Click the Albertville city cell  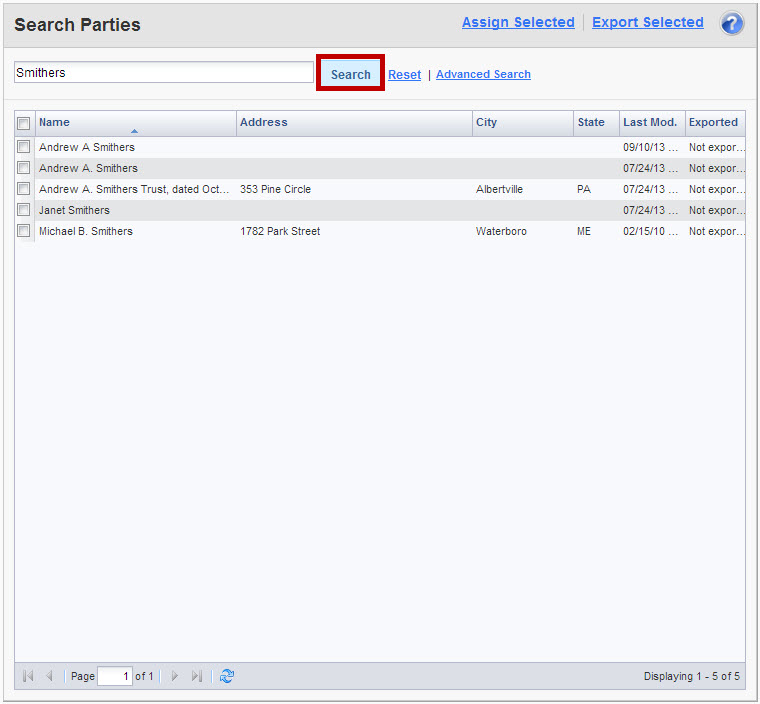tap(523, 189)
